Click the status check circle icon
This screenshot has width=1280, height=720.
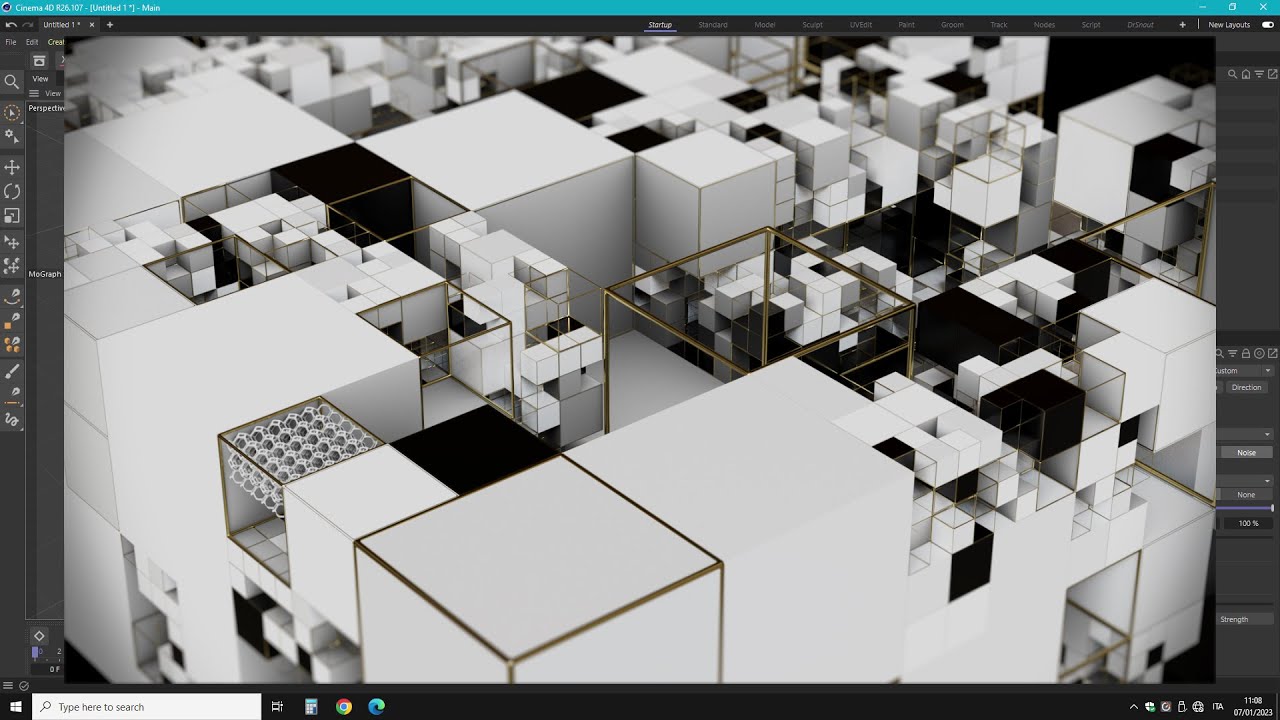(24, 686)
